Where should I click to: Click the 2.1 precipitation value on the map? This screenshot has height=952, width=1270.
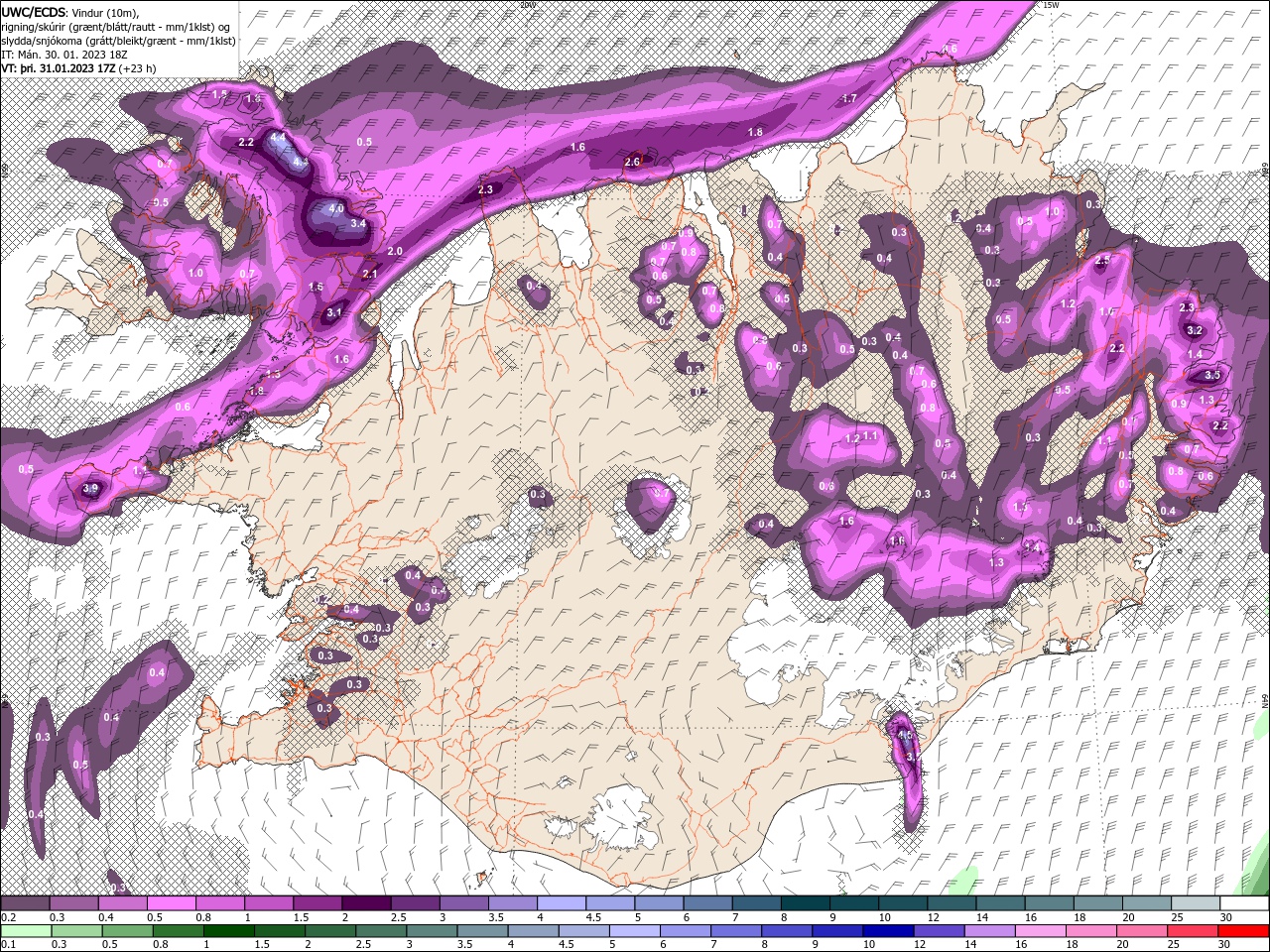click(x=370, y=275)
